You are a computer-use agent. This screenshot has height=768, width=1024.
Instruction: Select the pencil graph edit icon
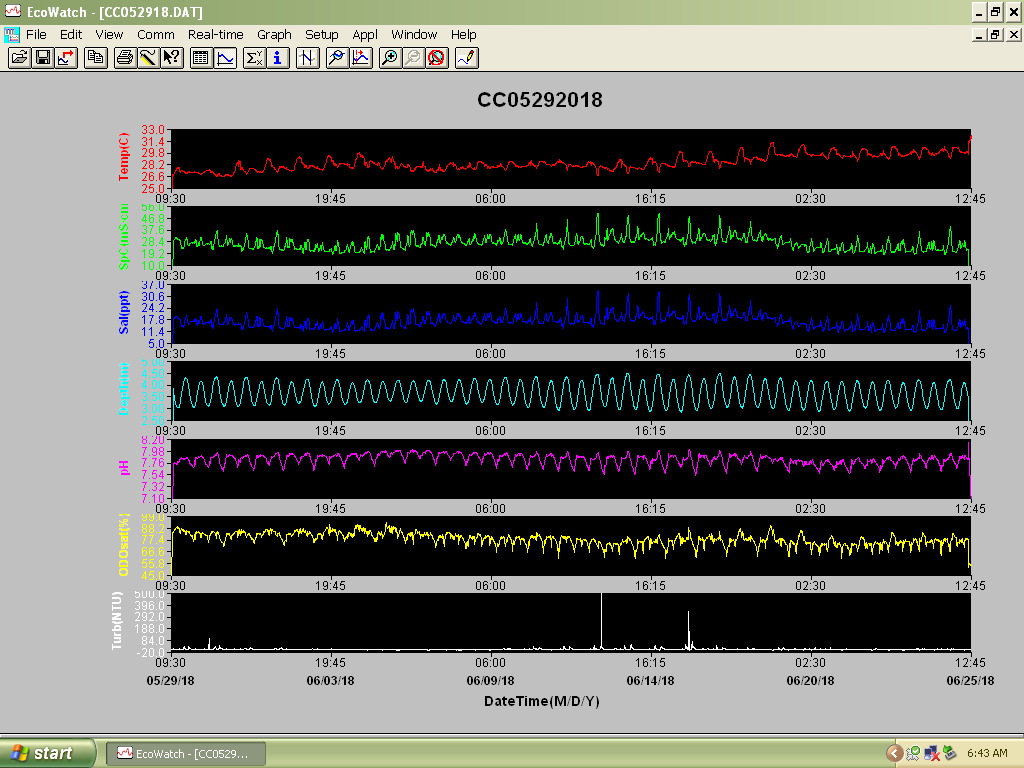pos(467,58)
